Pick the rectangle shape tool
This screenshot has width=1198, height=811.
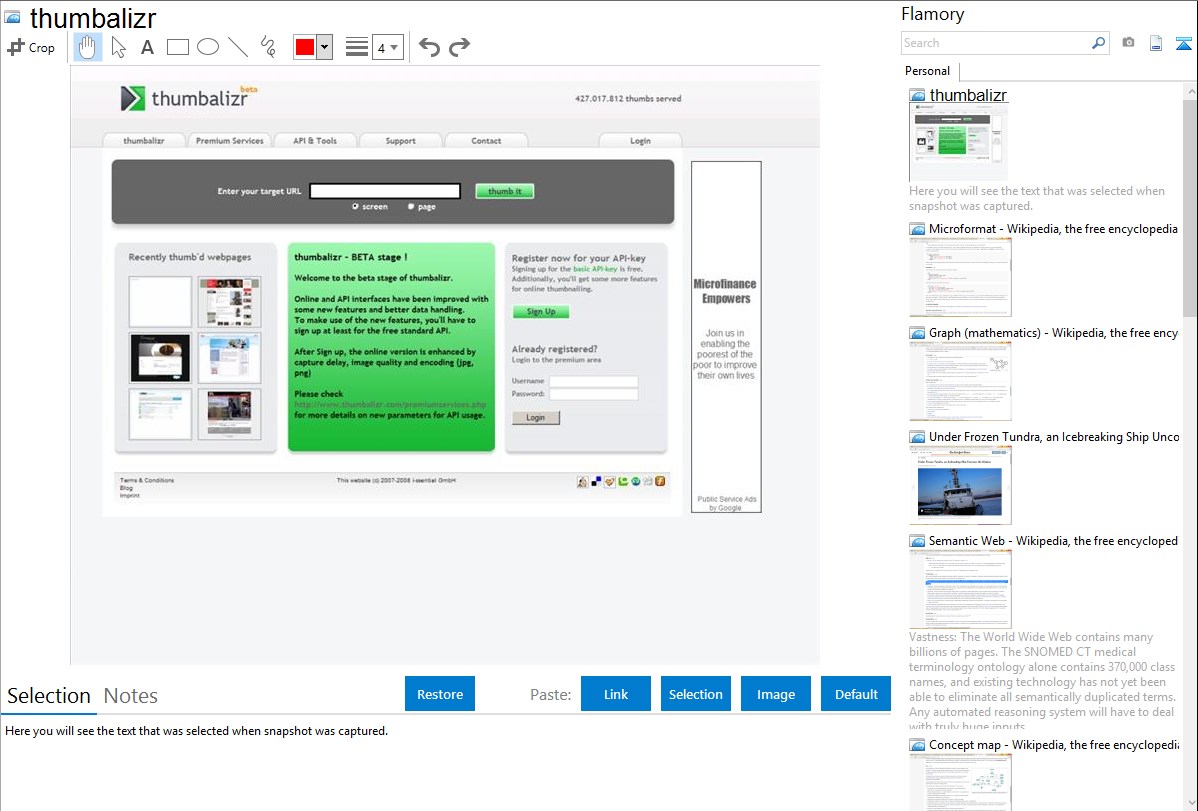coord(178,47)
